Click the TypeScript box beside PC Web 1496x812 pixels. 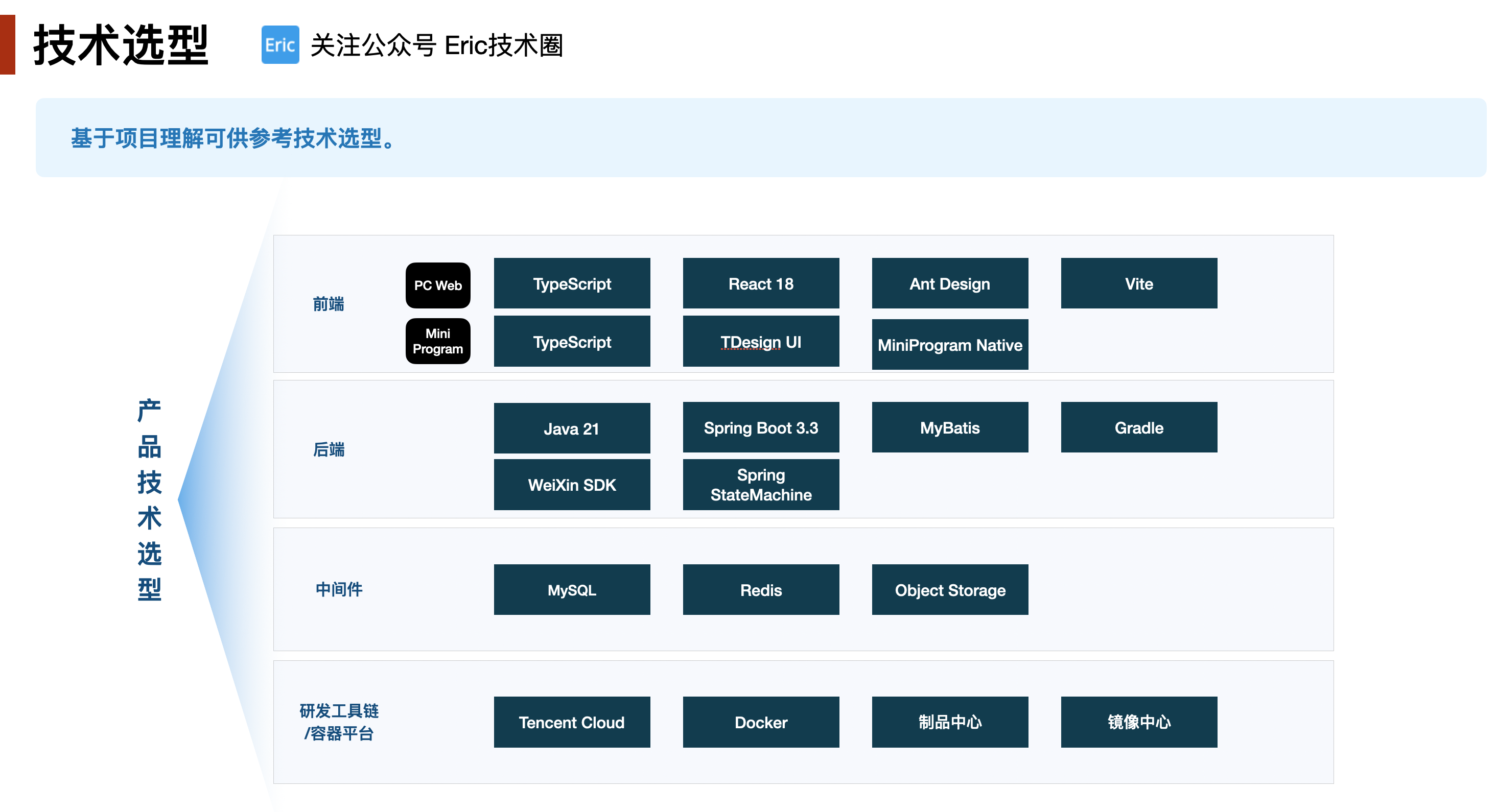pos(572,283)
